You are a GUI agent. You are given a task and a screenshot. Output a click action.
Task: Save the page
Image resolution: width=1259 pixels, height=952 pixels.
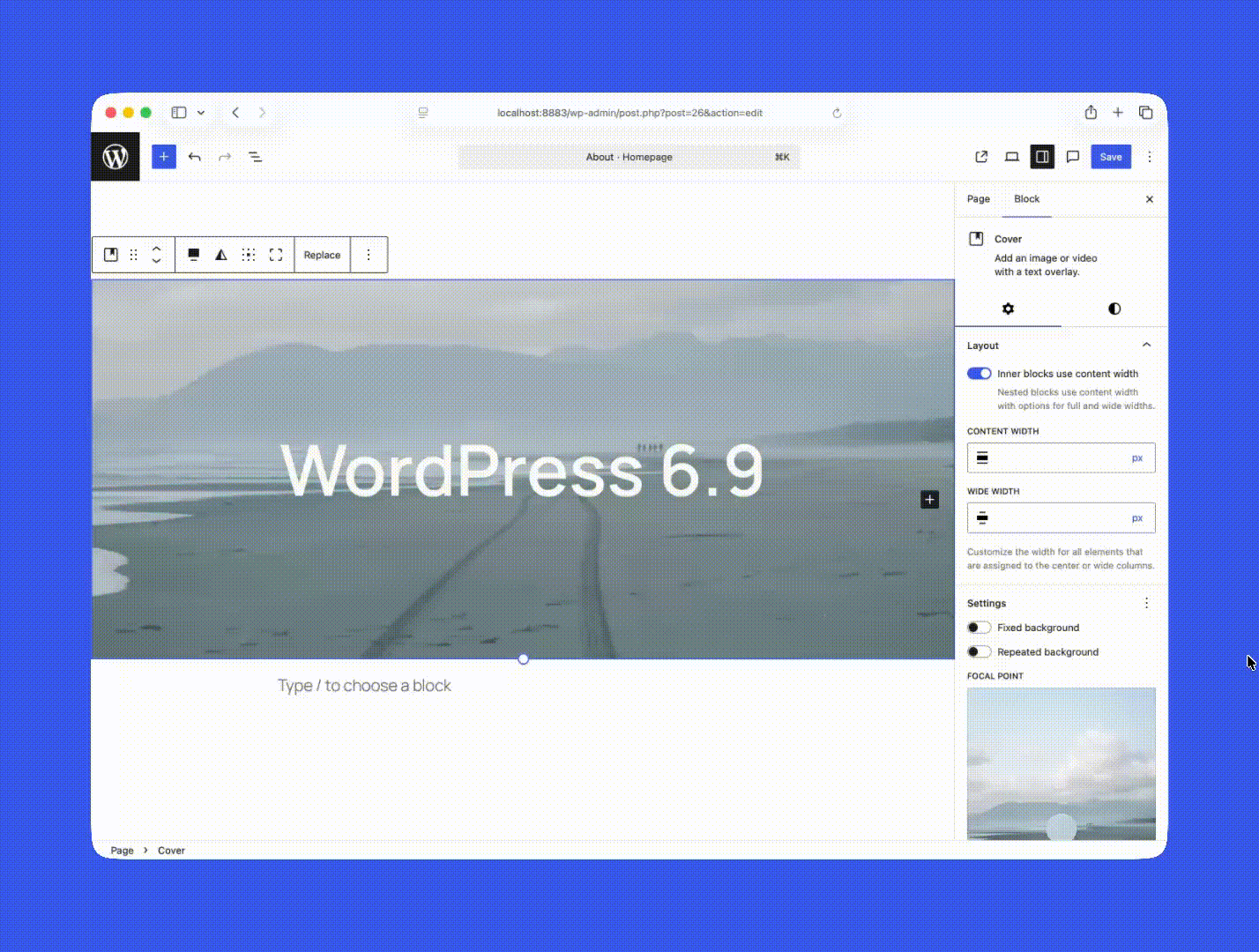pyautogui.click(x=1110, y=156)
